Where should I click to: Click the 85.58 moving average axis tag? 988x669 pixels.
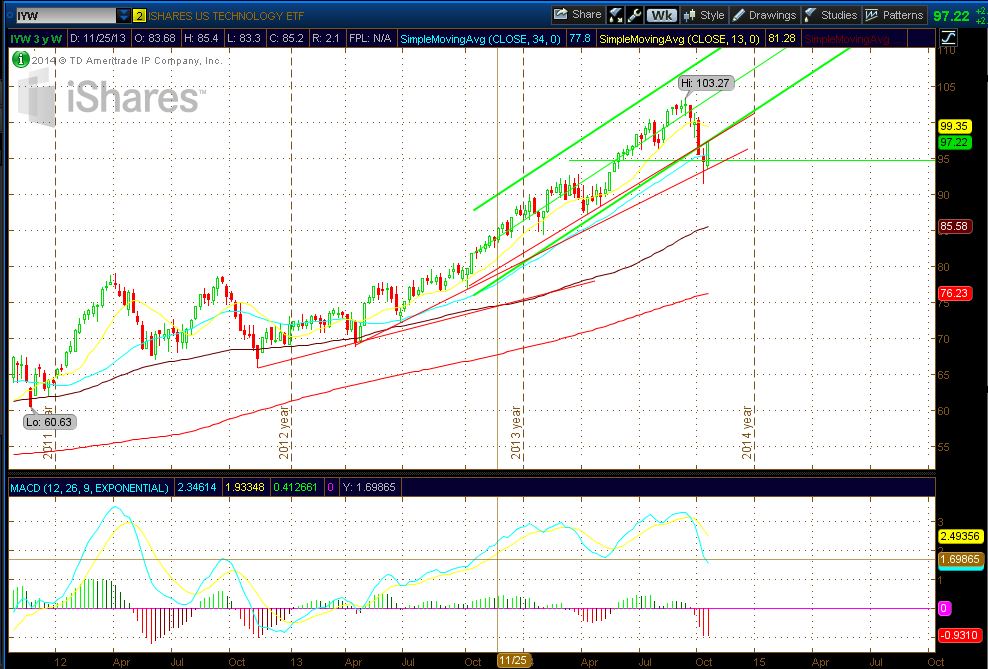coord(954,226)
